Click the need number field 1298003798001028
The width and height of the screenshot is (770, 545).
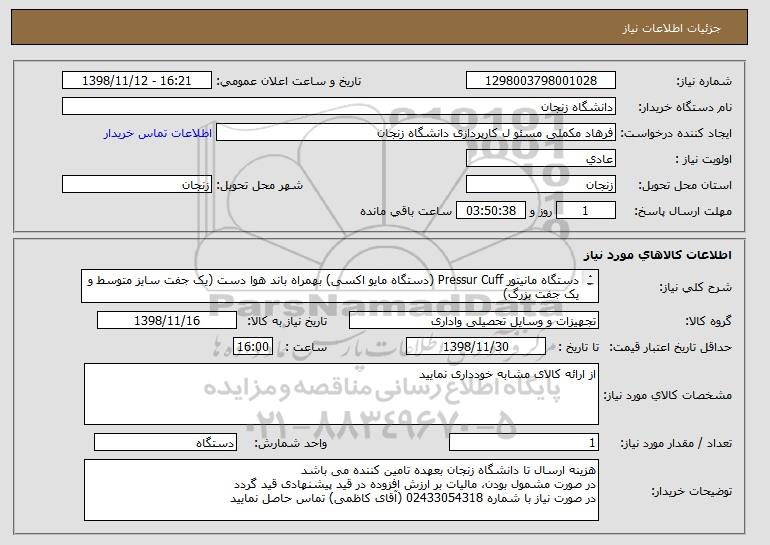click(x=541, y=81)
